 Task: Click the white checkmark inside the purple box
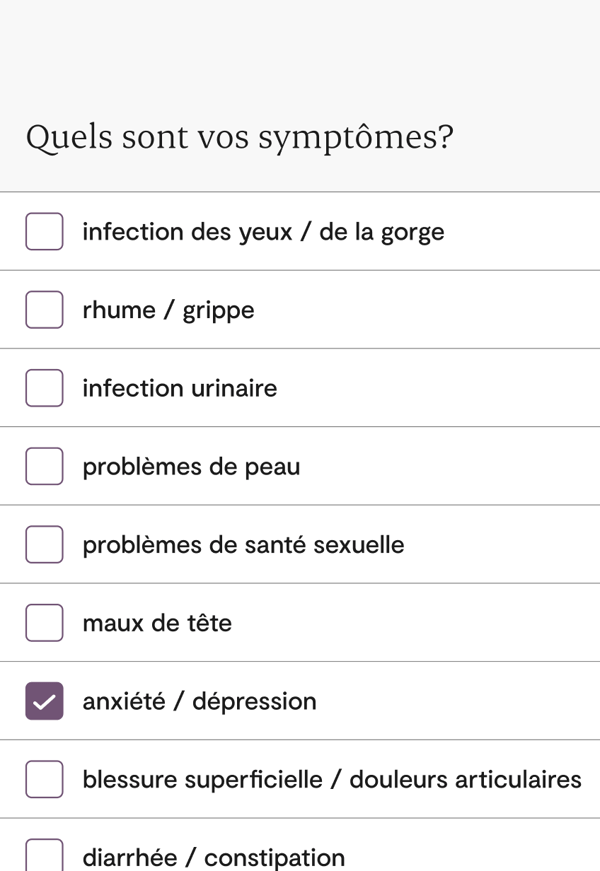(44, 701)
